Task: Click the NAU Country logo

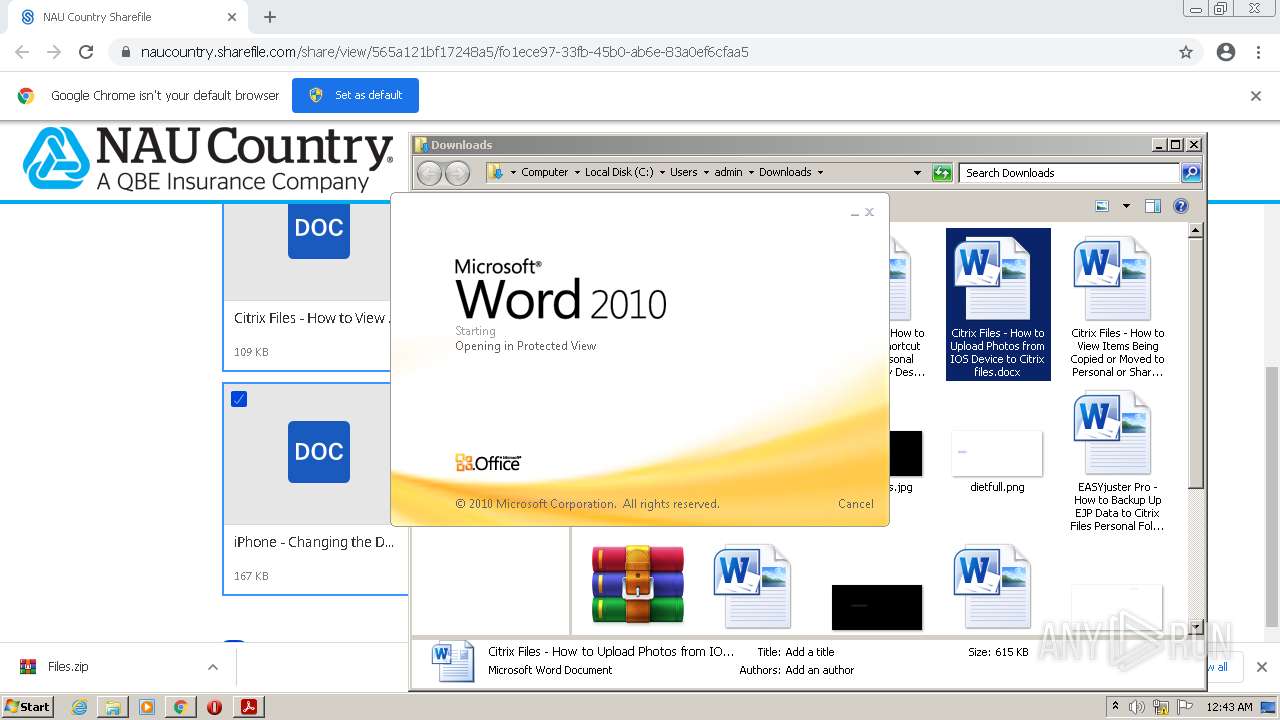Action: 208,159
